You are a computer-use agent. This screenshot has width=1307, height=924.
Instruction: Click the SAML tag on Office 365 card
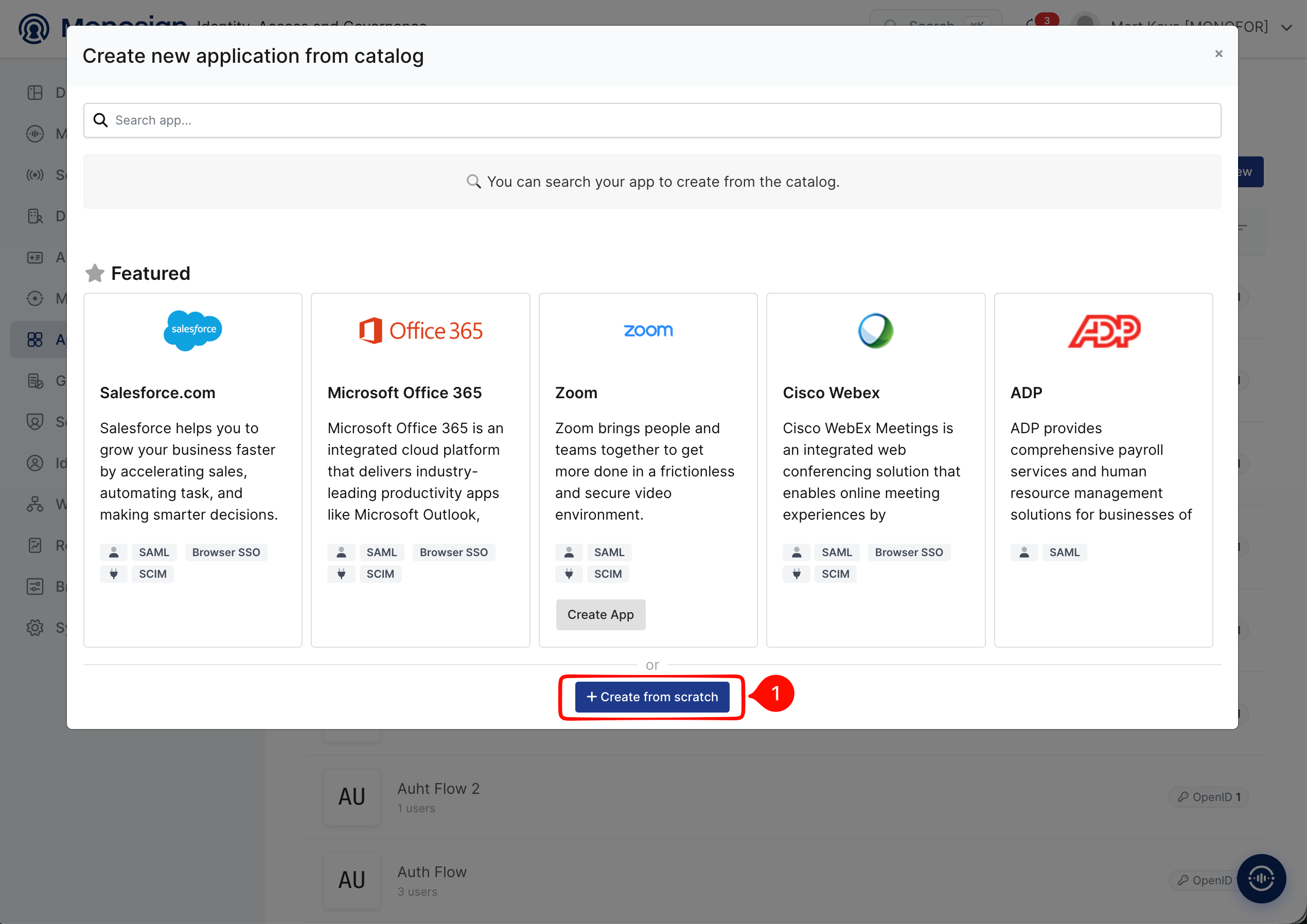(x=382, y=552)
